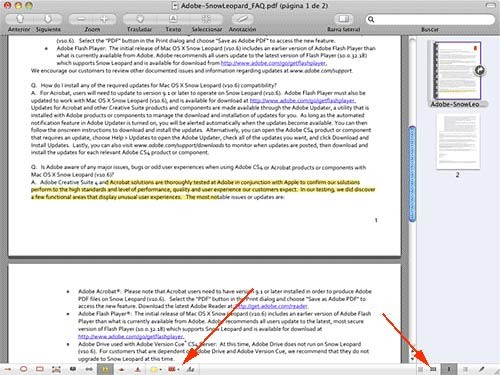Select the page 2 thumbnail

(x=458, y=141)
